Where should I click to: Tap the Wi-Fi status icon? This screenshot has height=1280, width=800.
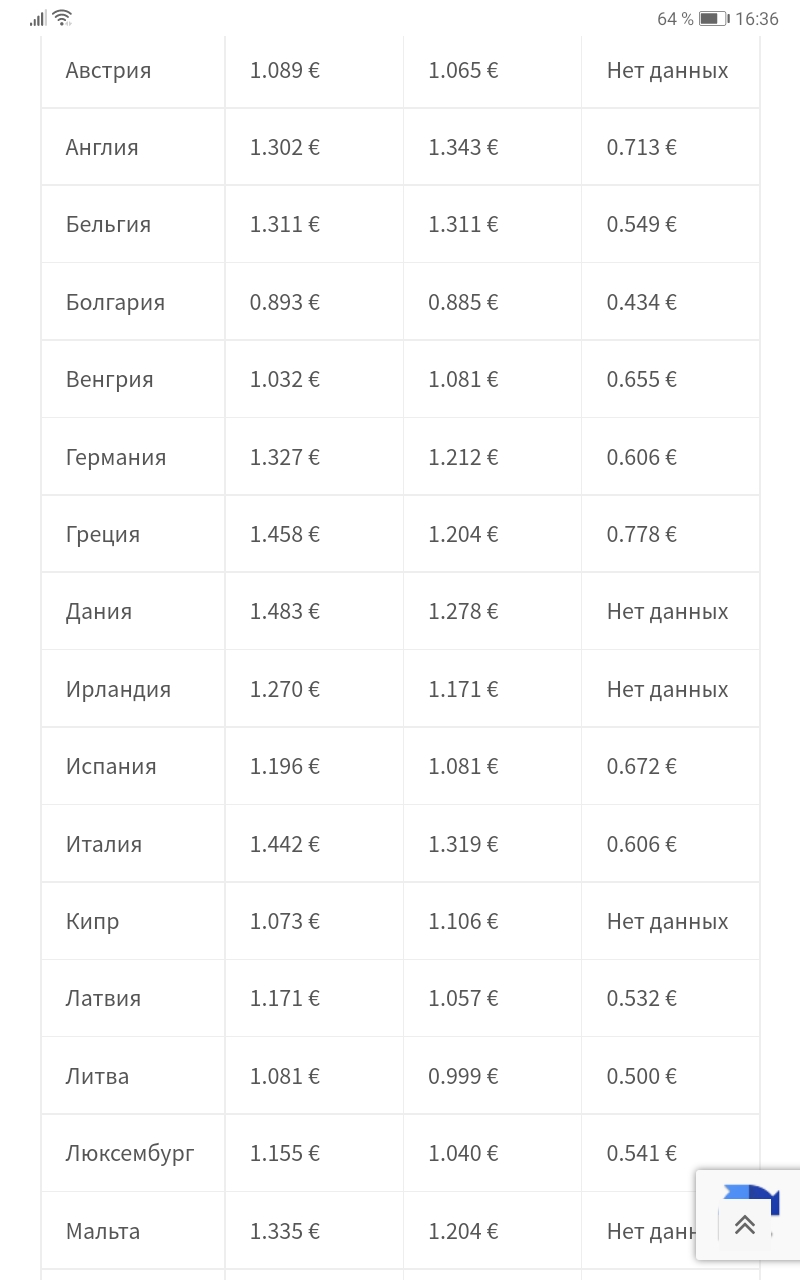62,18
